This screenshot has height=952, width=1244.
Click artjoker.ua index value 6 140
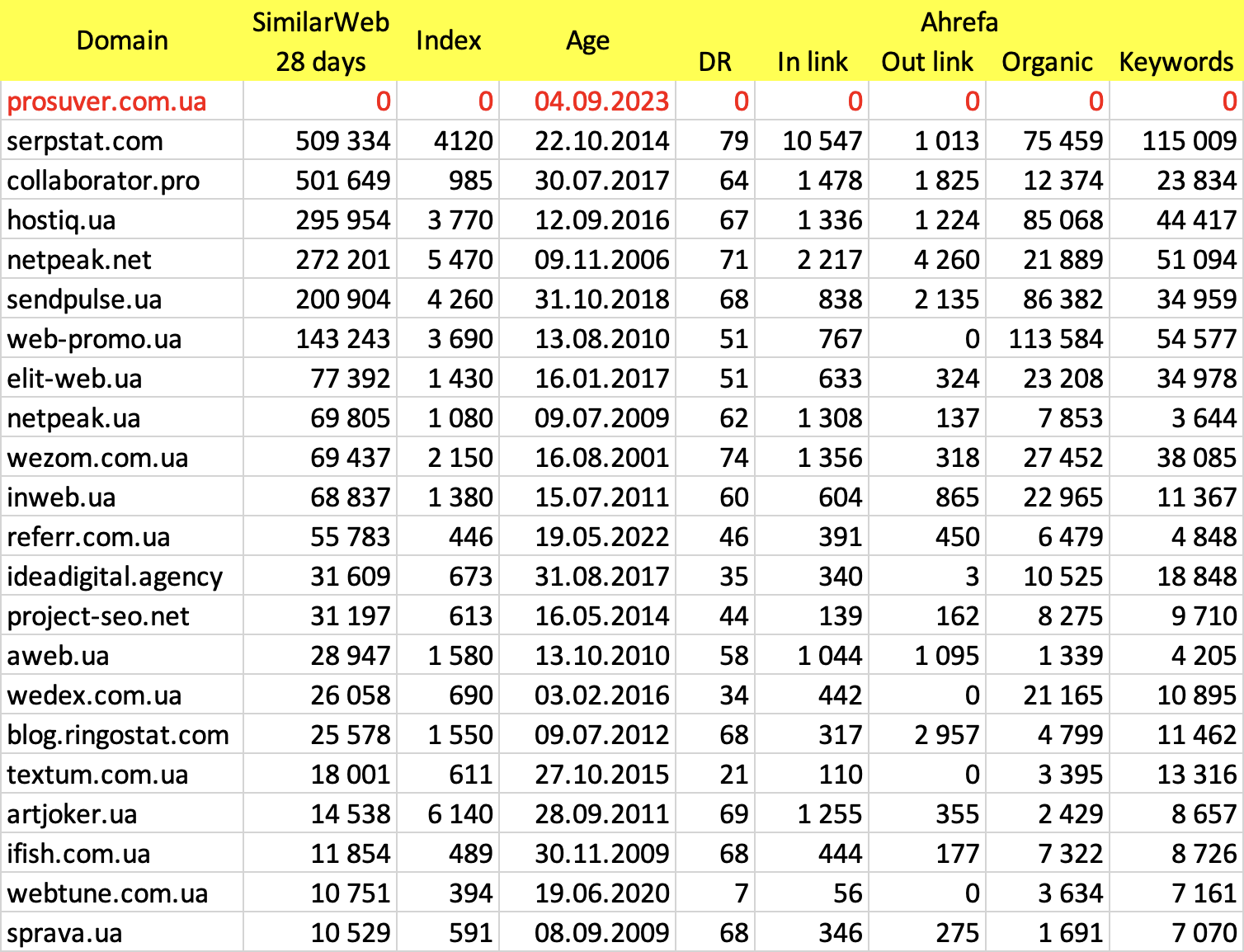459,814
